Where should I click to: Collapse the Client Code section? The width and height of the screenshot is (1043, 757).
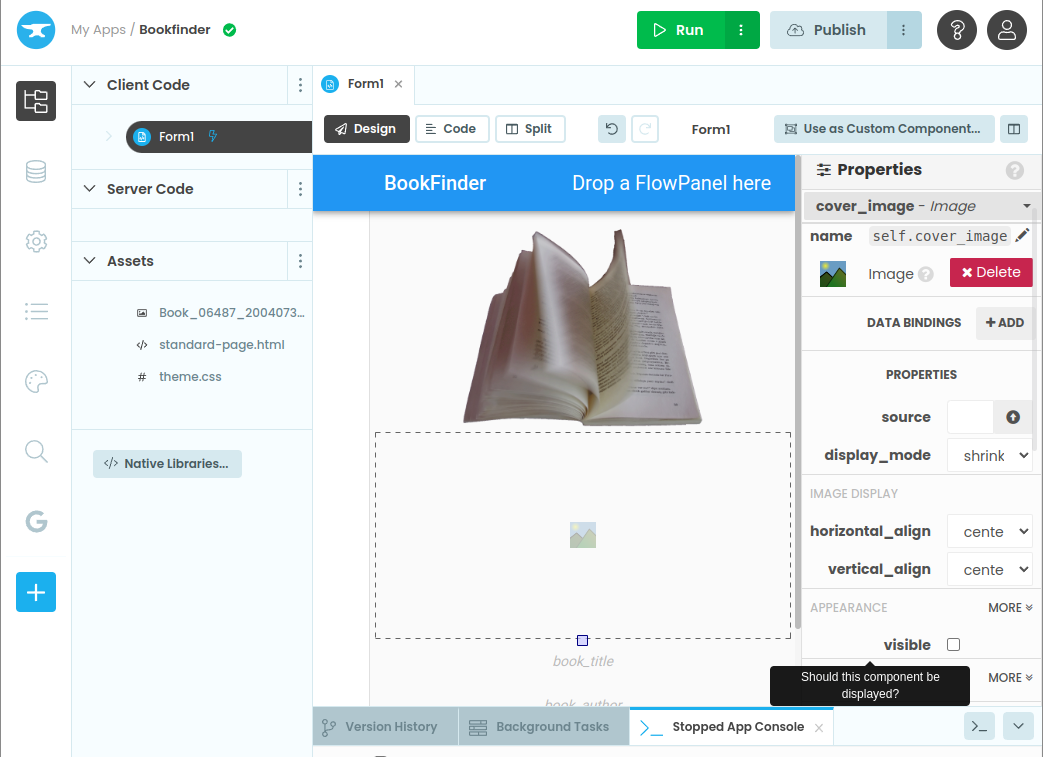89,84
